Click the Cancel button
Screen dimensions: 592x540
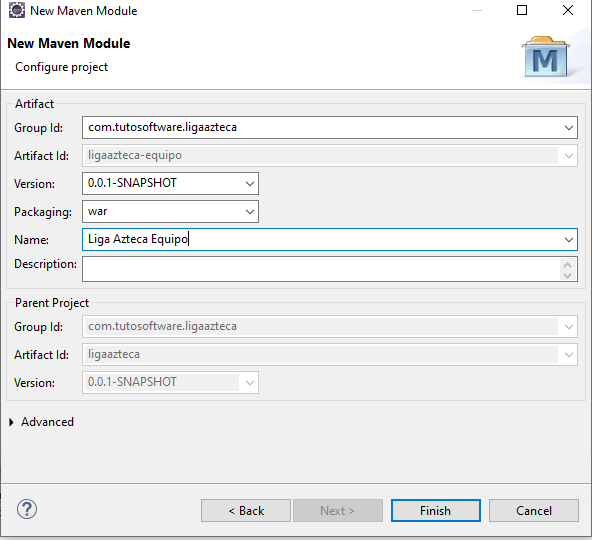[x=534, y=511]
